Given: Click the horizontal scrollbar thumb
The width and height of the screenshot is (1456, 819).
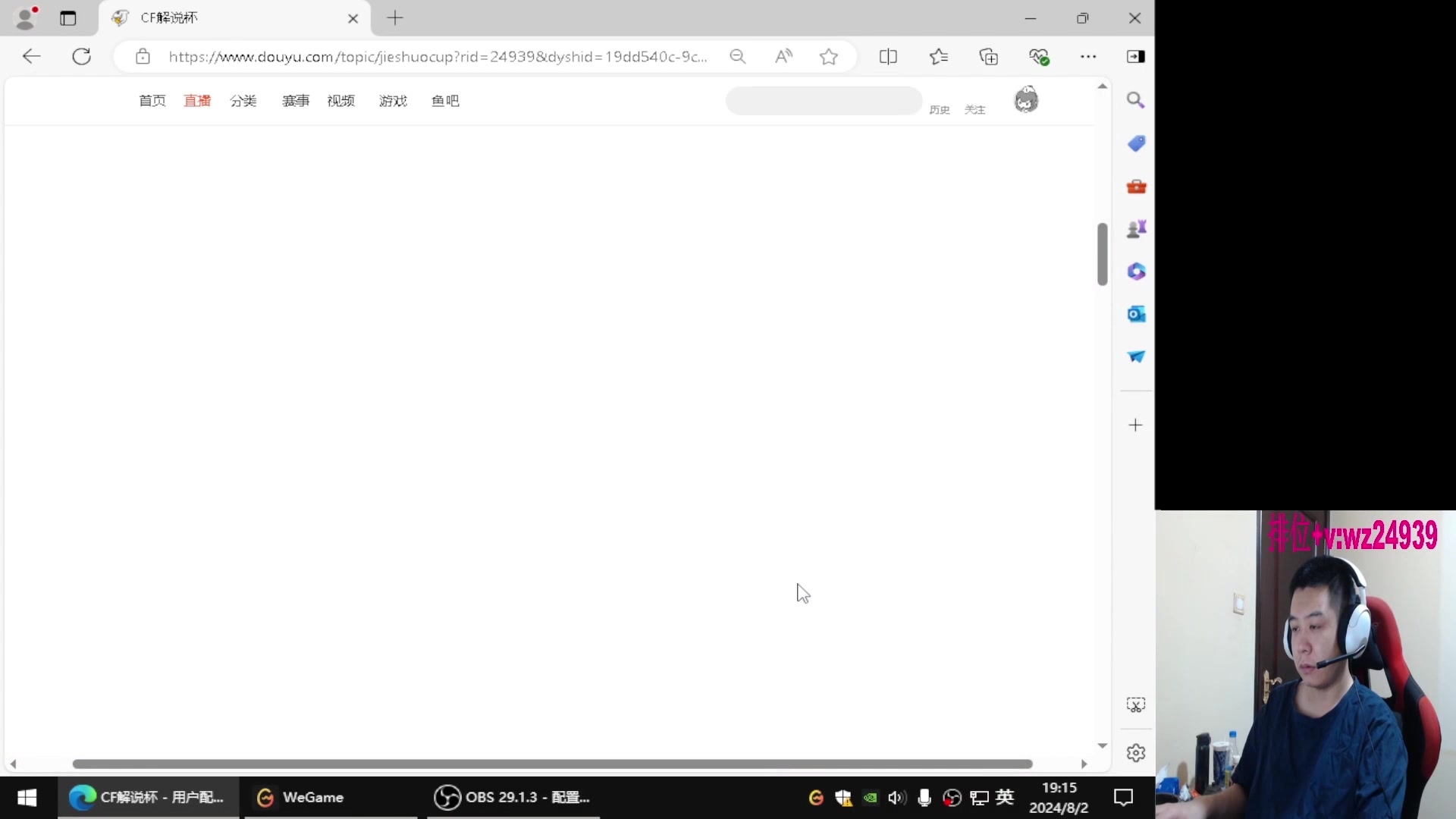Looking at the screenshot, I should 552,764.
